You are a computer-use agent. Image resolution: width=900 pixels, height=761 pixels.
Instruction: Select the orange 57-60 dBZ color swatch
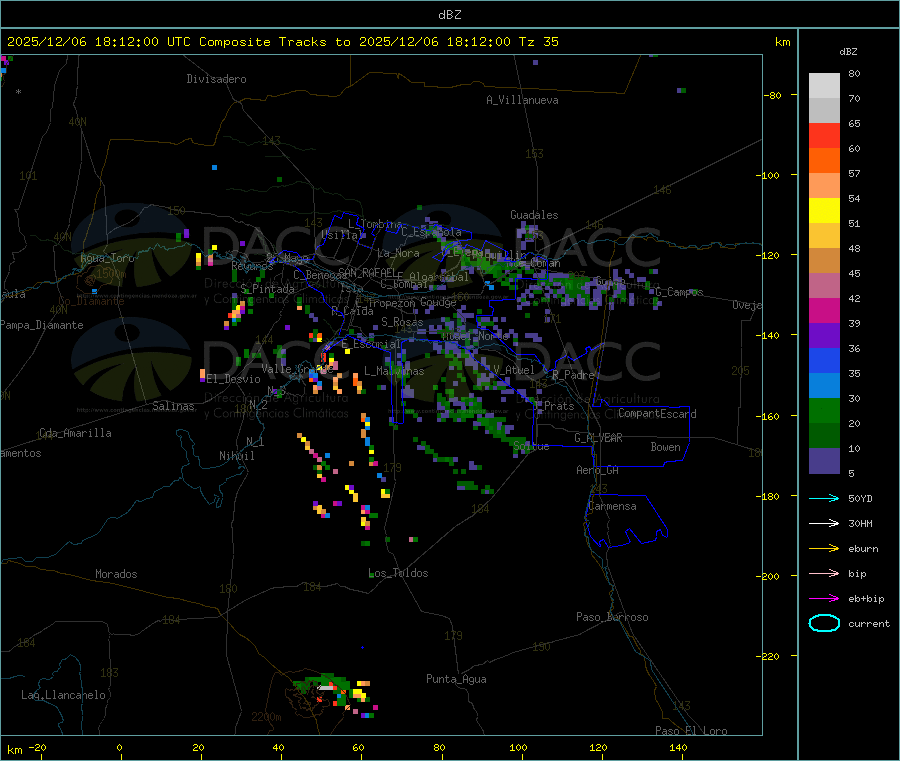824,161
